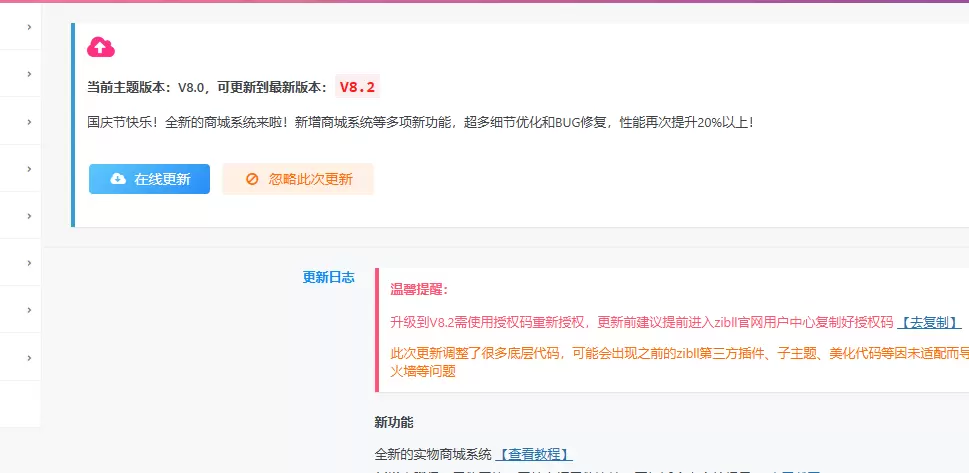Click the 国庆节快乐 announcement sentence

click(420, 122)
